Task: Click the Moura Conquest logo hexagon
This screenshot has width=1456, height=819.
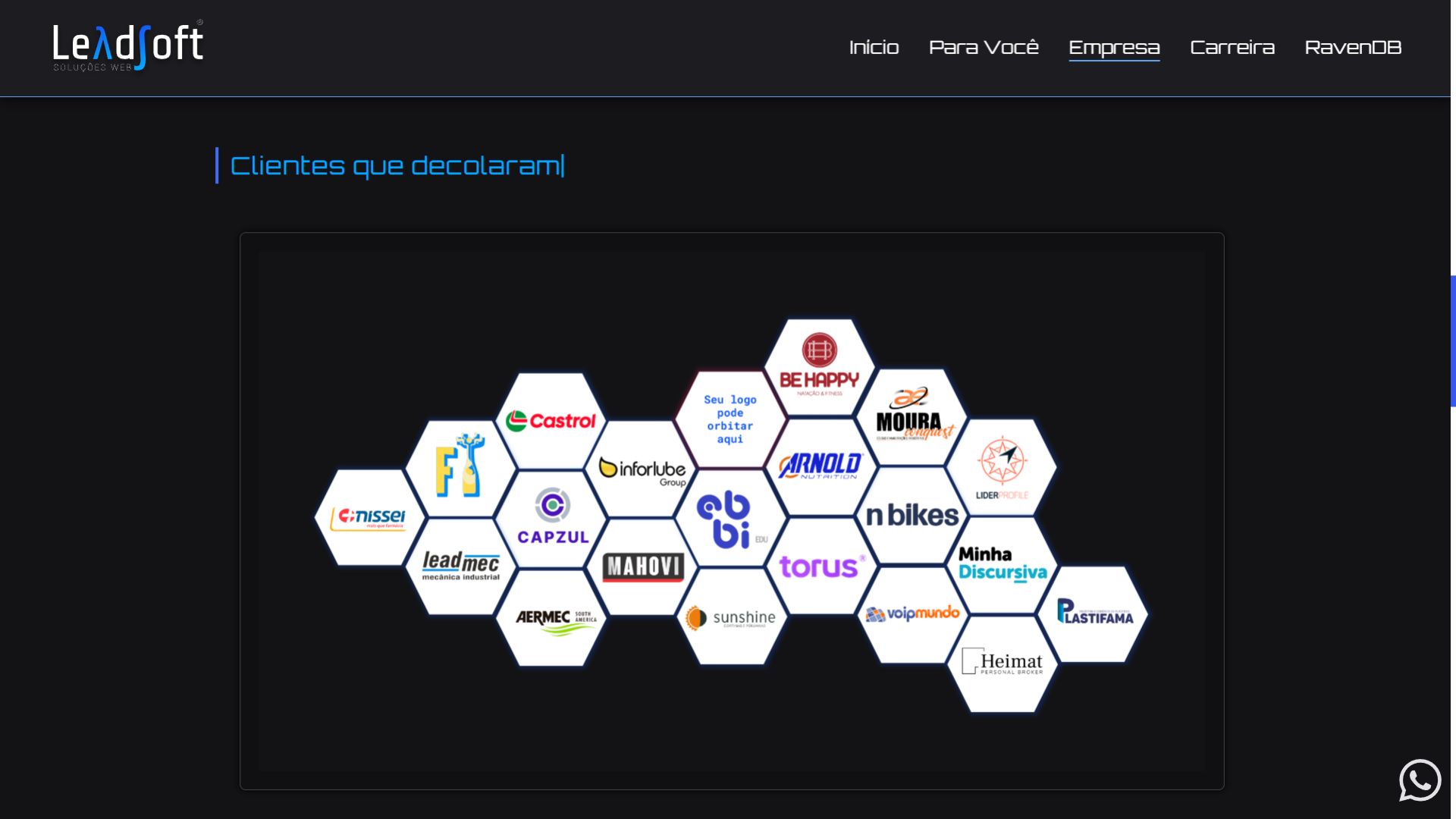Action: (x=912, y=417)
